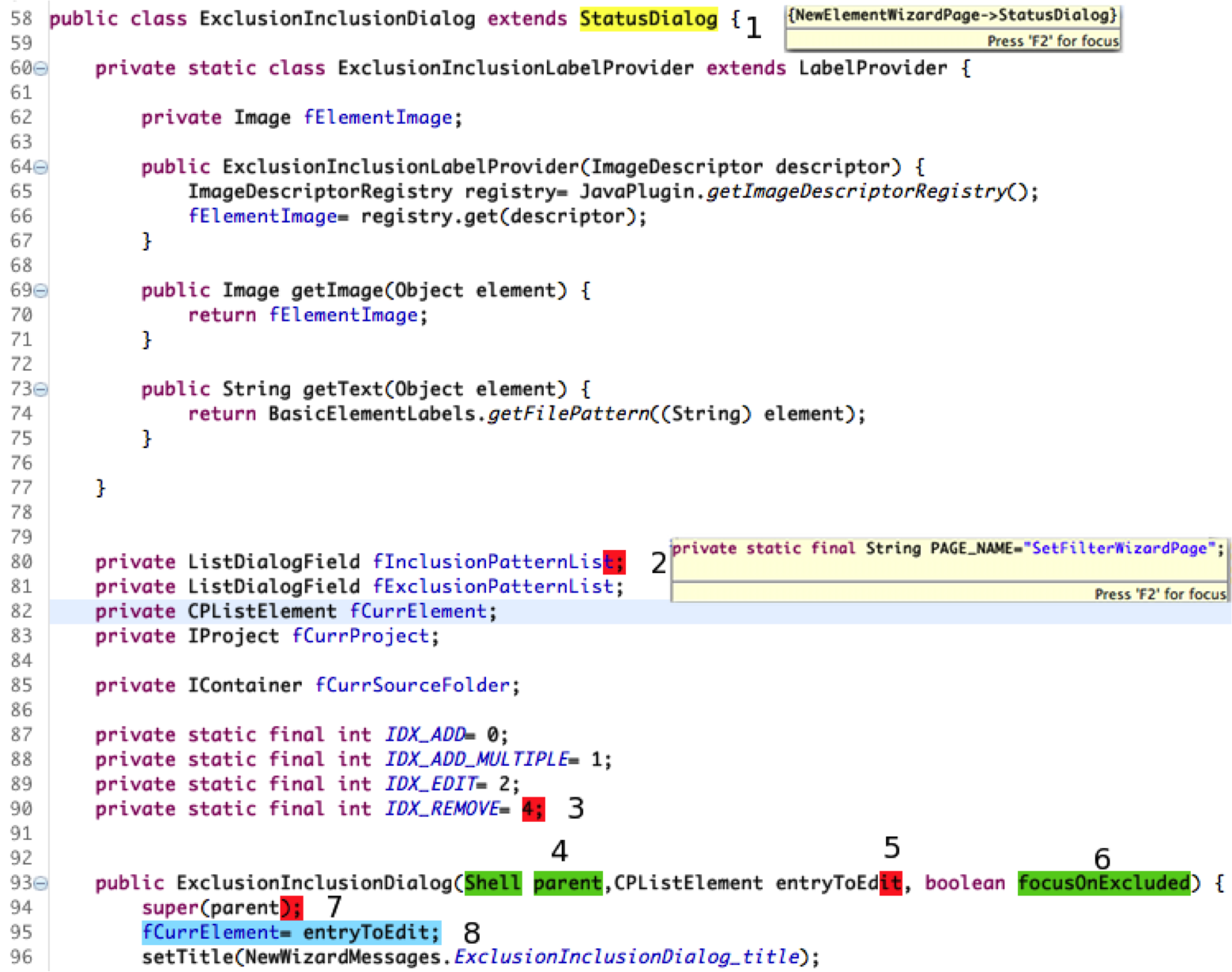Viewport: 1232px width, 972px height.
Task: Fold the getText method at line 73
Action: pos(40,390)
